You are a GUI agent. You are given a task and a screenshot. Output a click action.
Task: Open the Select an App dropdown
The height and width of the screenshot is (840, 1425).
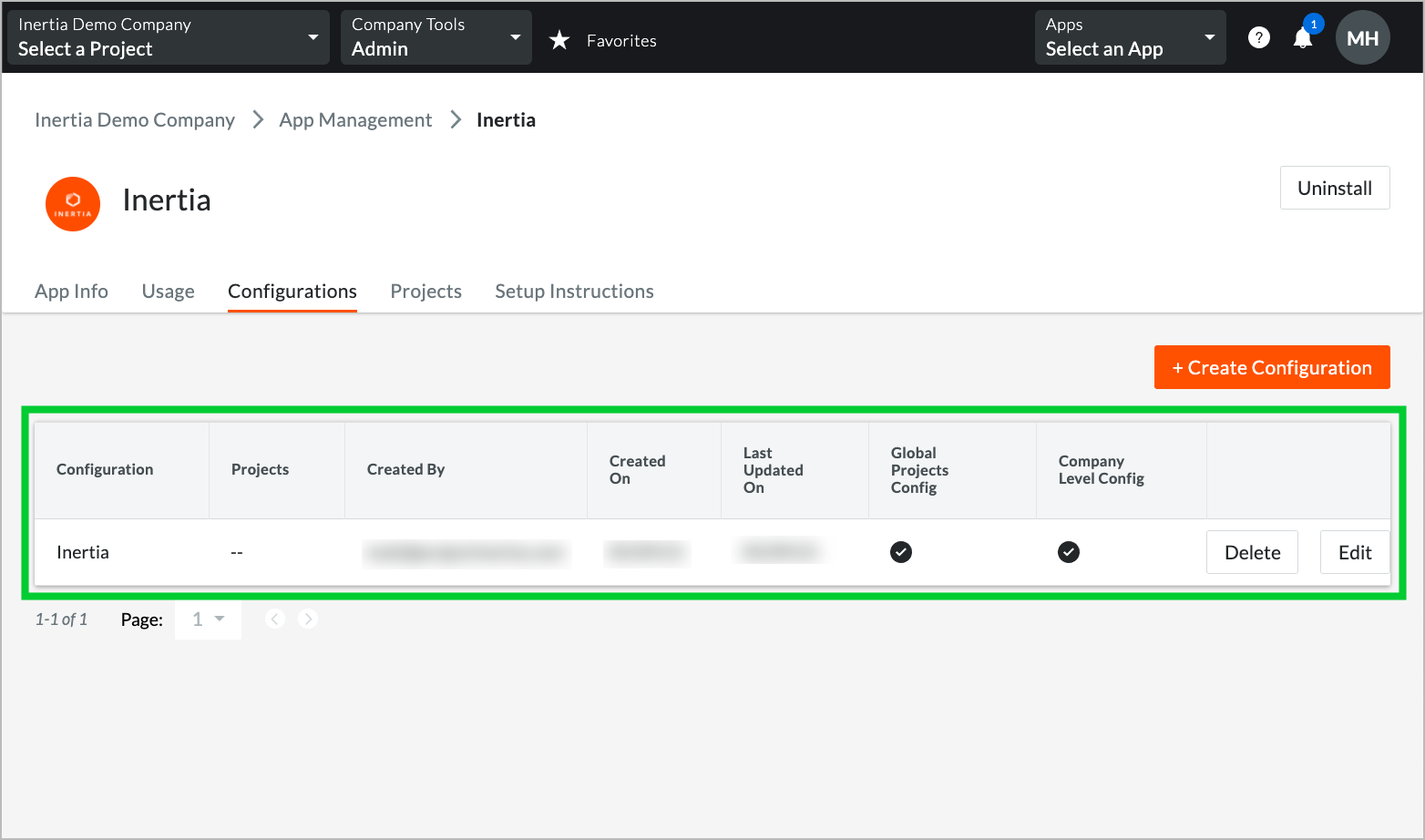point(1131,37)
